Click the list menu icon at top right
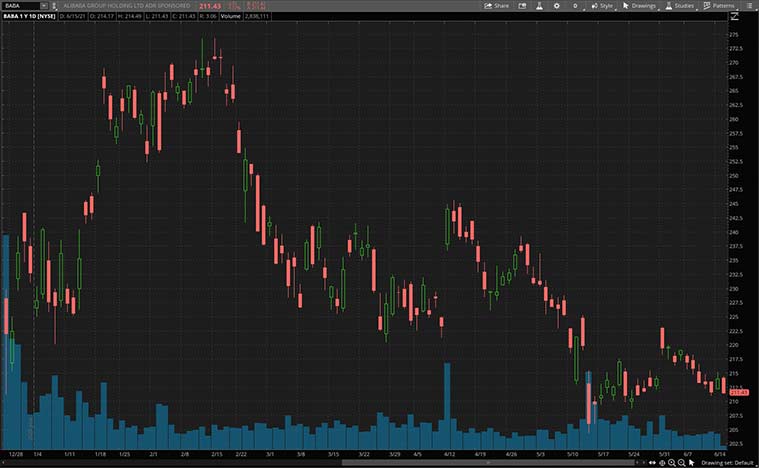The height and width of the screenshot is (468, 759). (x=751, y=5)
